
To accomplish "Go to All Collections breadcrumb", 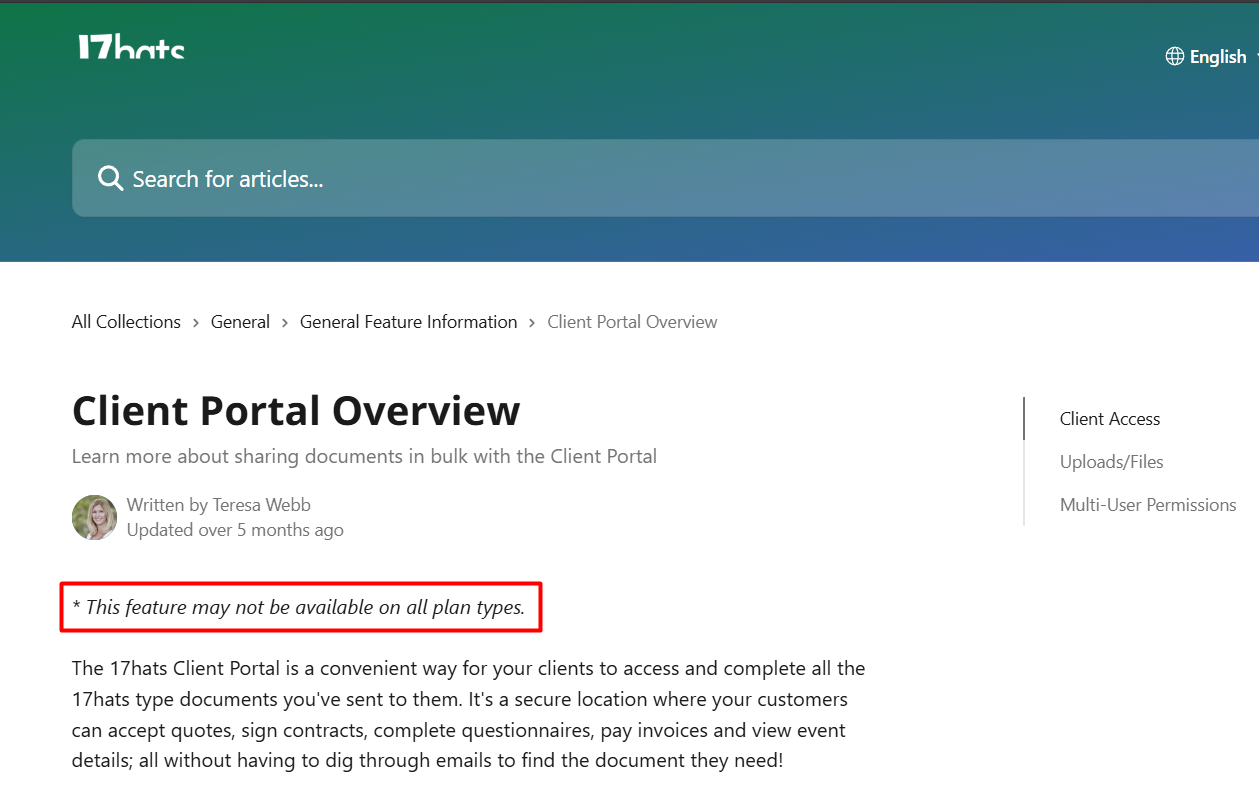I will point(126,322).
